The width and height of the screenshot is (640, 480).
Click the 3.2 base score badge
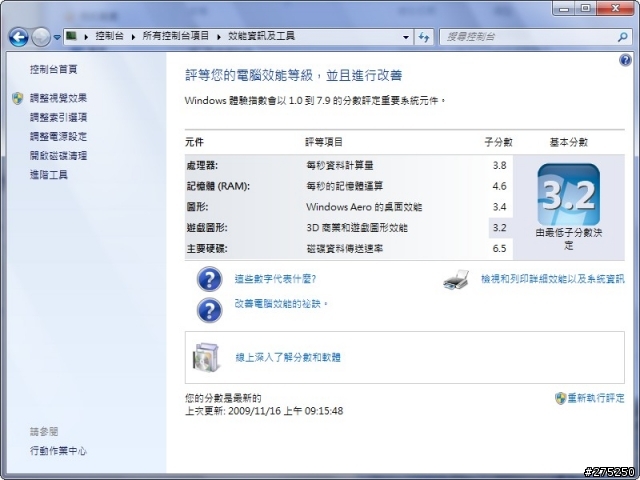(x=569, y=194)
